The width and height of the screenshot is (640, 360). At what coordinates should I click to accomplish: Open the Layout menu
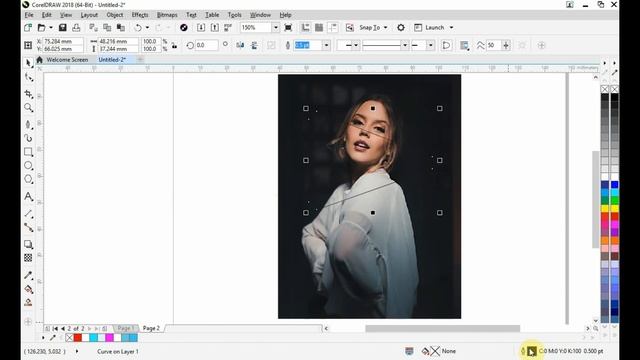tap(89, 15)
